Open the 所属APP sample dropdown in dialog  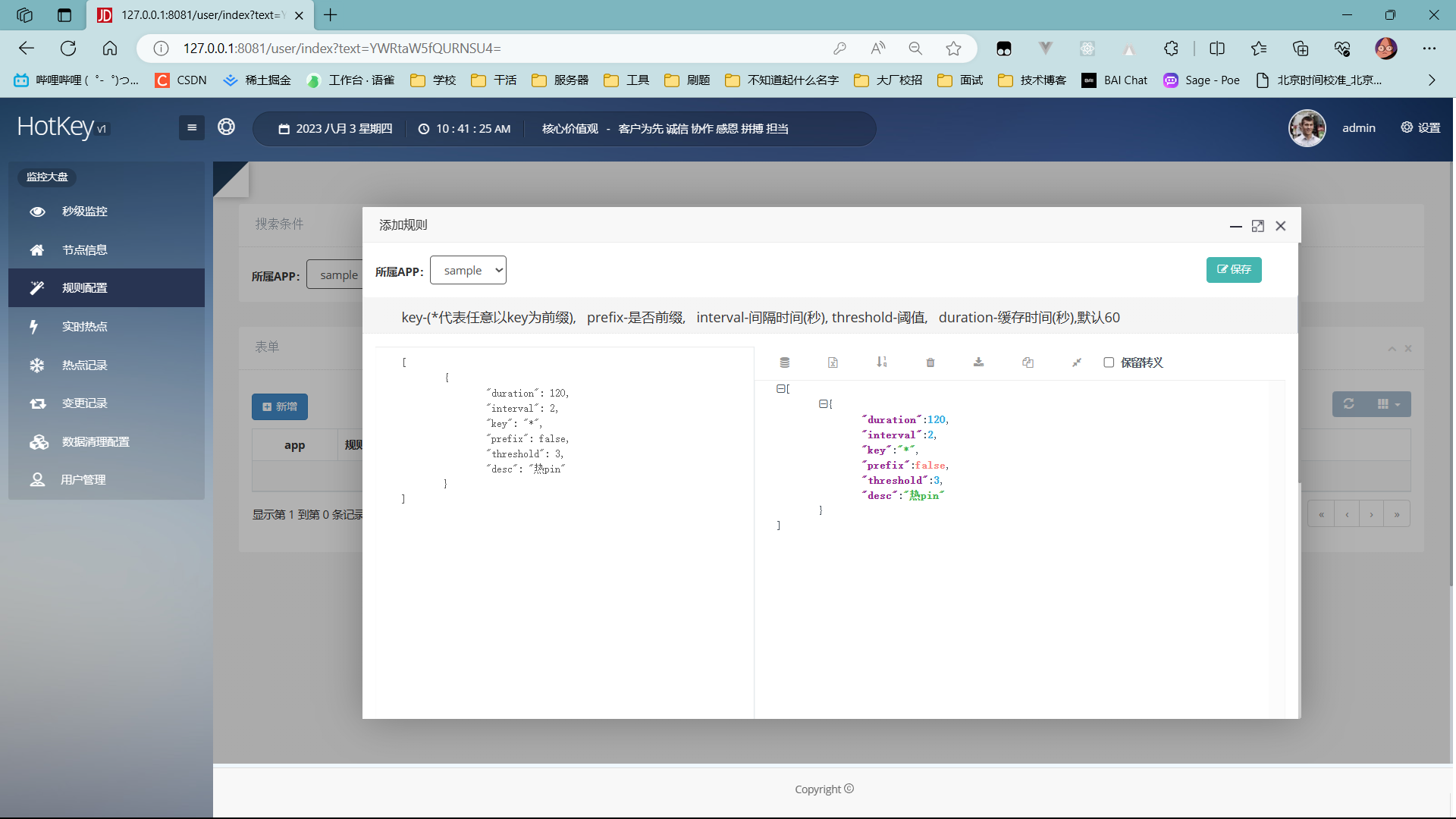click(468, 271)
